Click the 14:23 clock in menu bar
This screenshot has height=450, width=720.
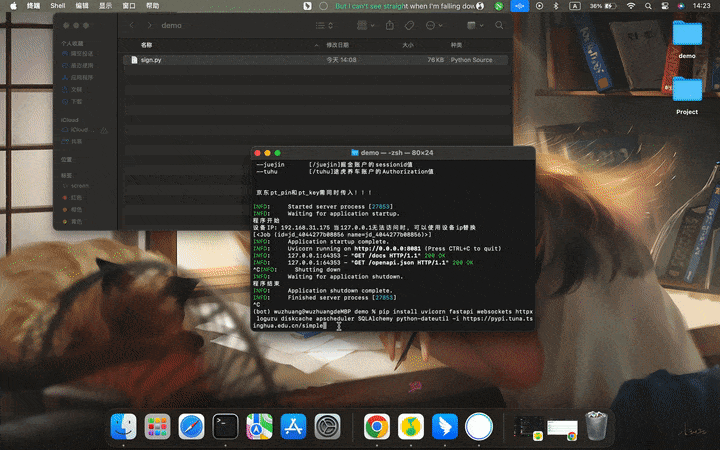tap(701, 6)
